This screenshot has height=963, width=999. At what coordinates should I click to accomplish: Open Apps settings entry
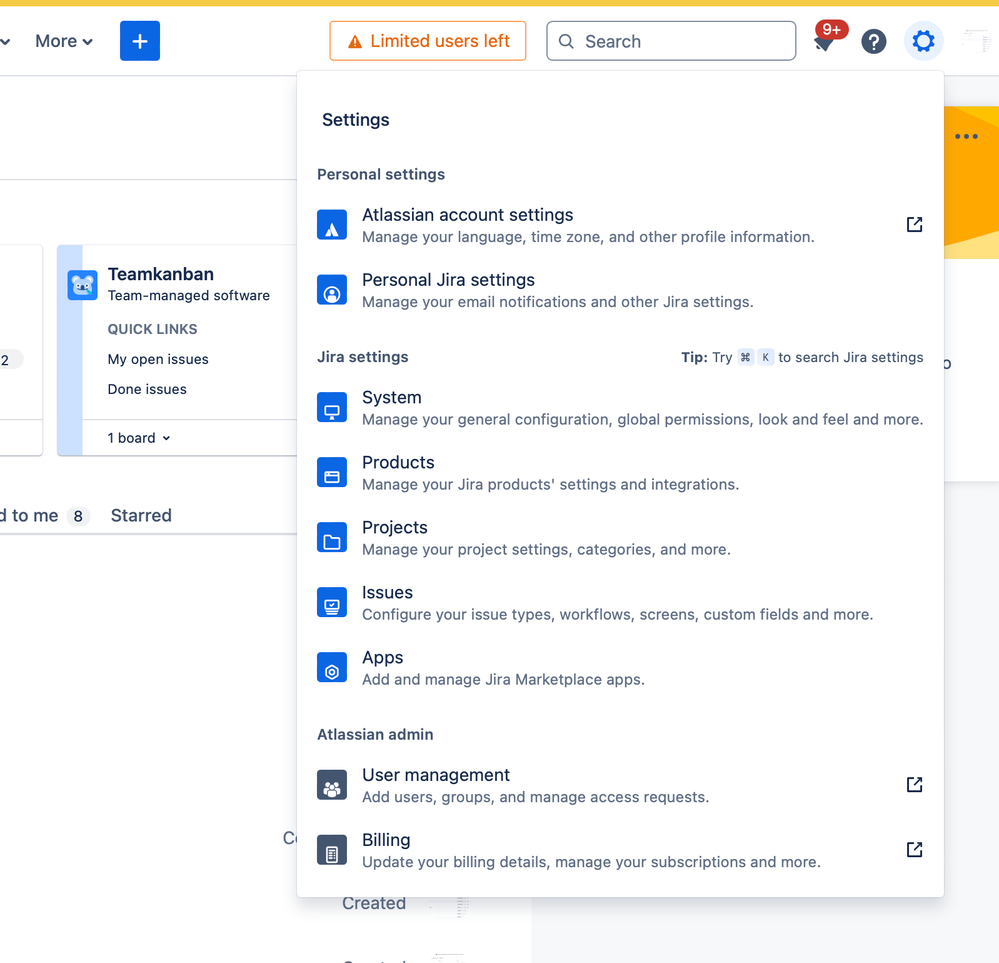tap(620, 668)
